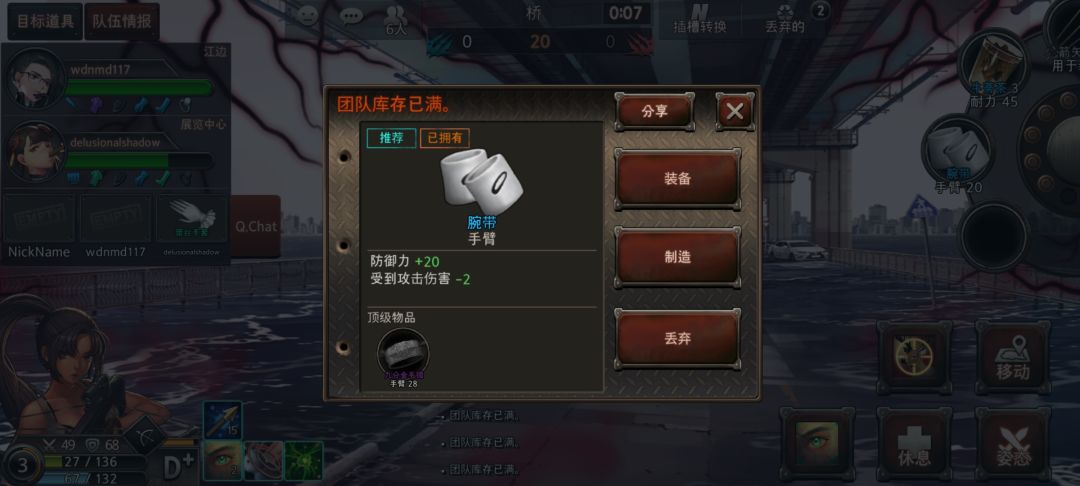The width and height of the screenshot is (1080, 486).
Task: Open the 队伍情报 team info tab
Action: (122, 21)
